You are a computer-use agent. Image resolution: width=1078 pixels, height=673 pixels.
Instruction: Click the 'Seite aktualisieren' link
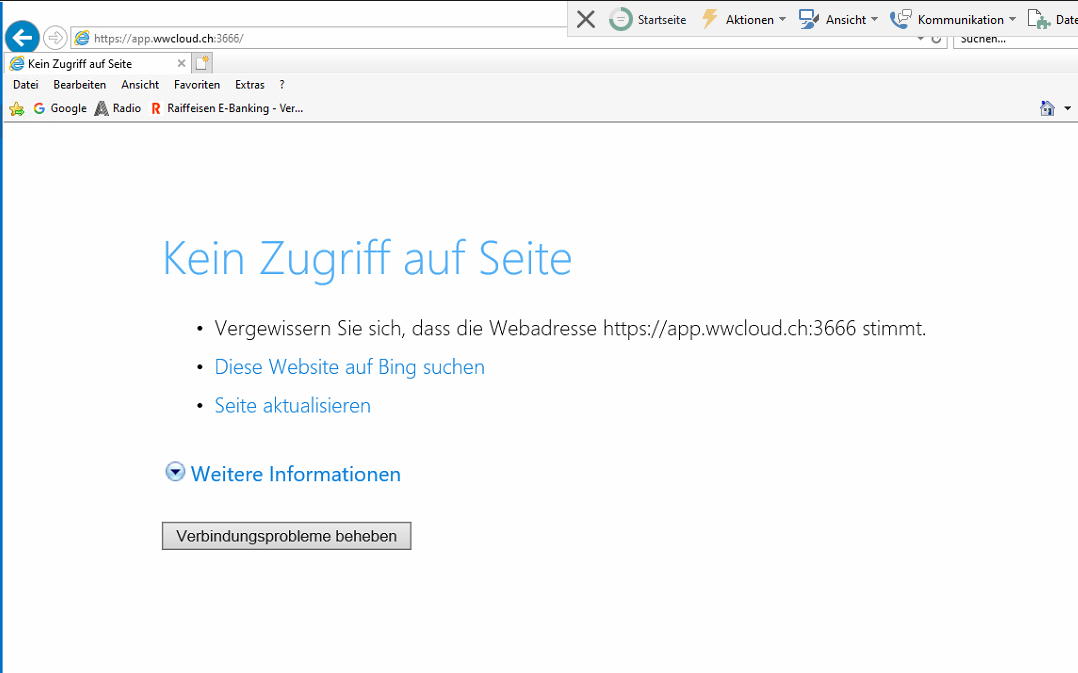coord(292,406)
